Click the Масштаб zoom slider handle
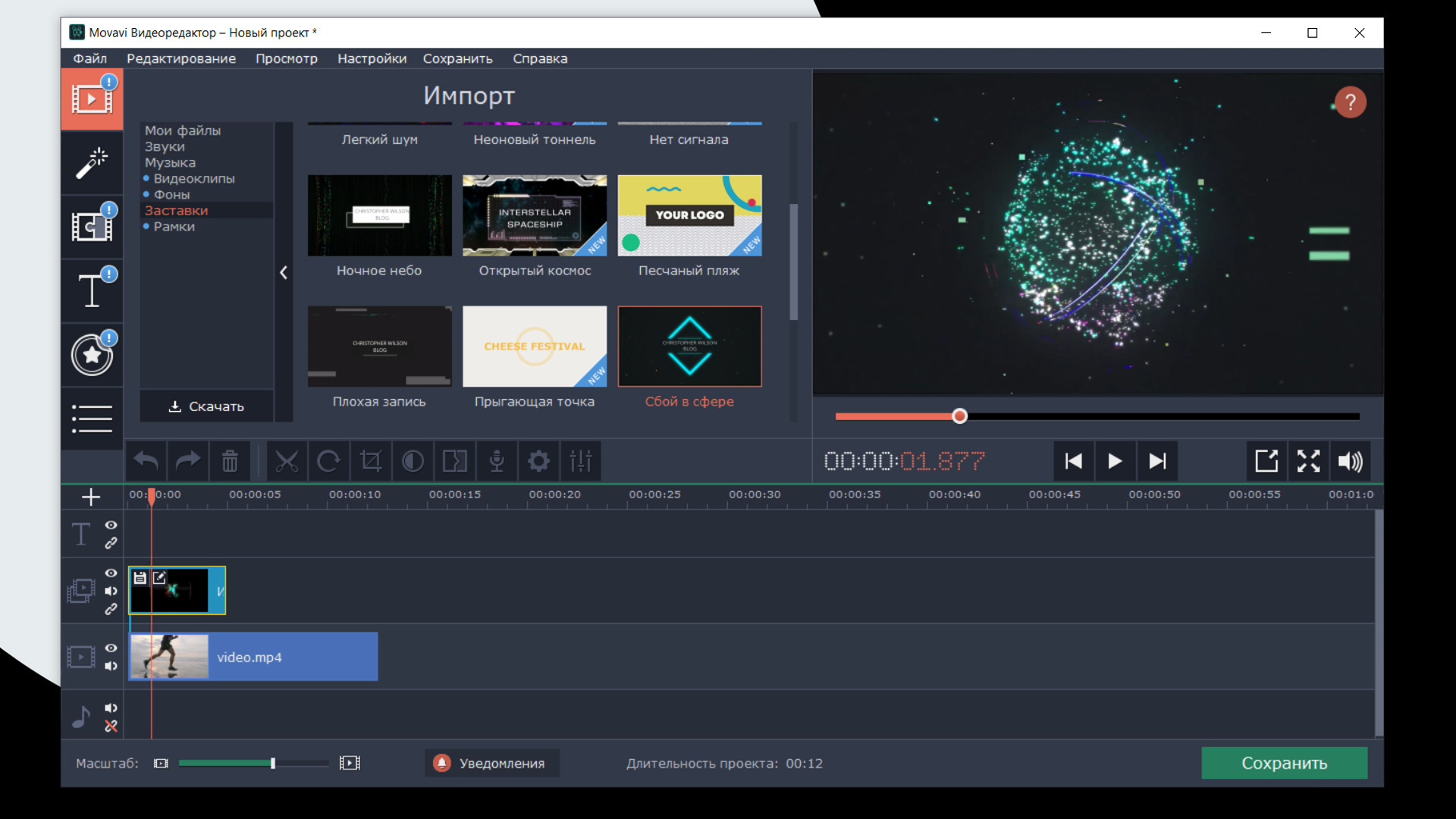The width and height of the screenshot is (1456, 819). (x=273, y=763)
